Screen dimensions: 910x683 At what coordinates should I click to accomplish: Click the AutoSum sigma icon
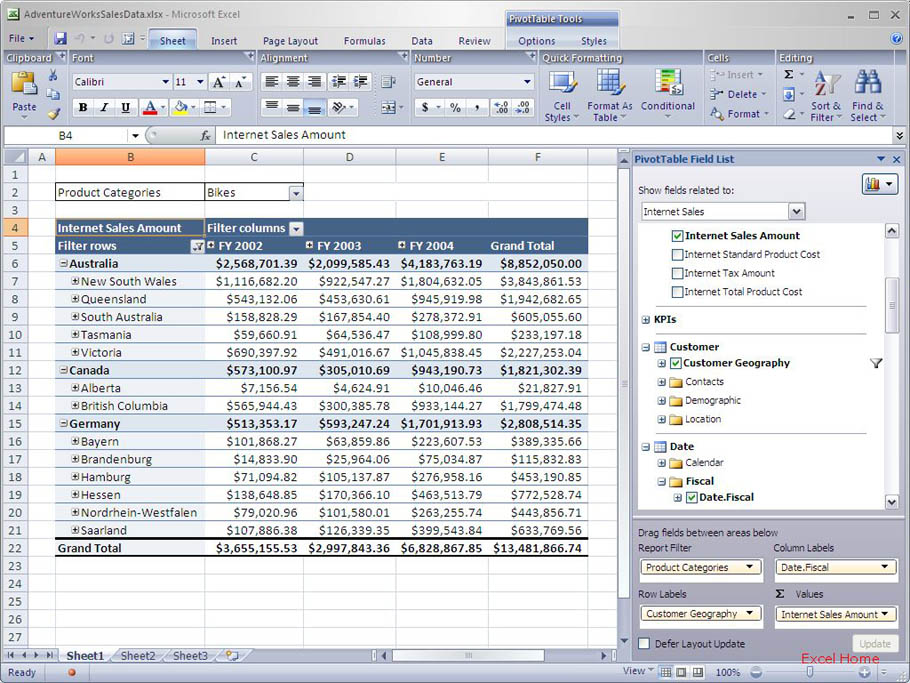789,74
